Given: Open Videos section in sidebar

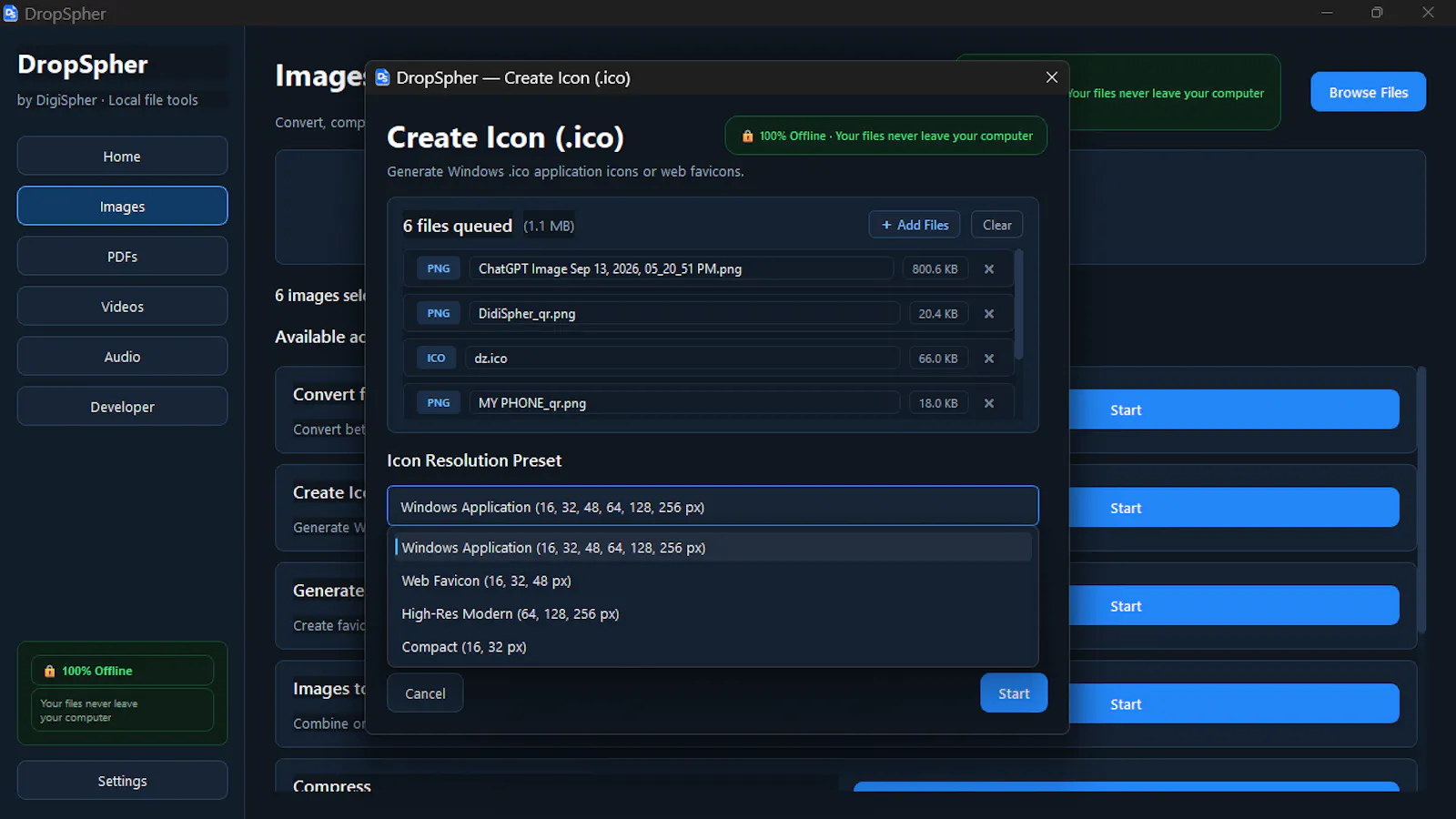Looking at the screenshot, I should tap(122, 306).
